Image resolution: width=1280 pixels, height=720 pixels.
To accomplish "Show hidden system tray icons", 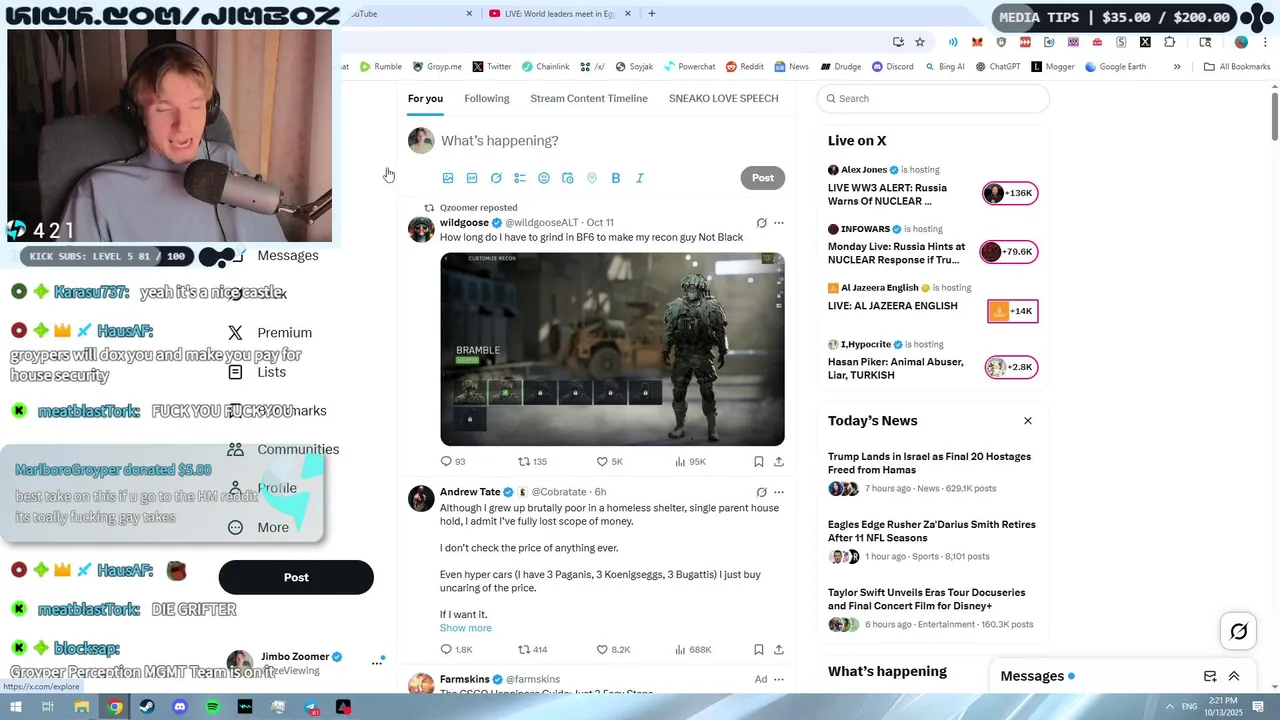I will coord(1169,707).
